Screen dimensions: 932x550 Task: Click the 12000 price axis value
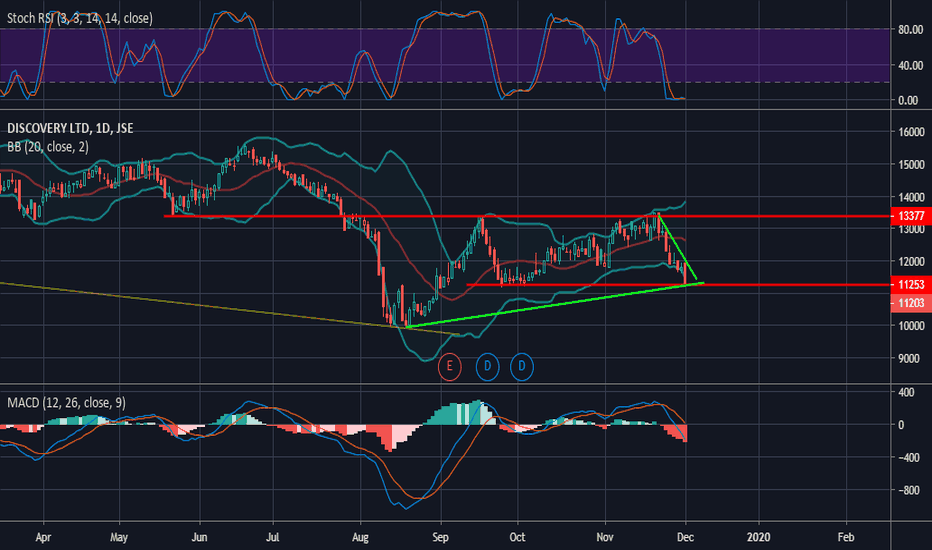coord(911,262)
